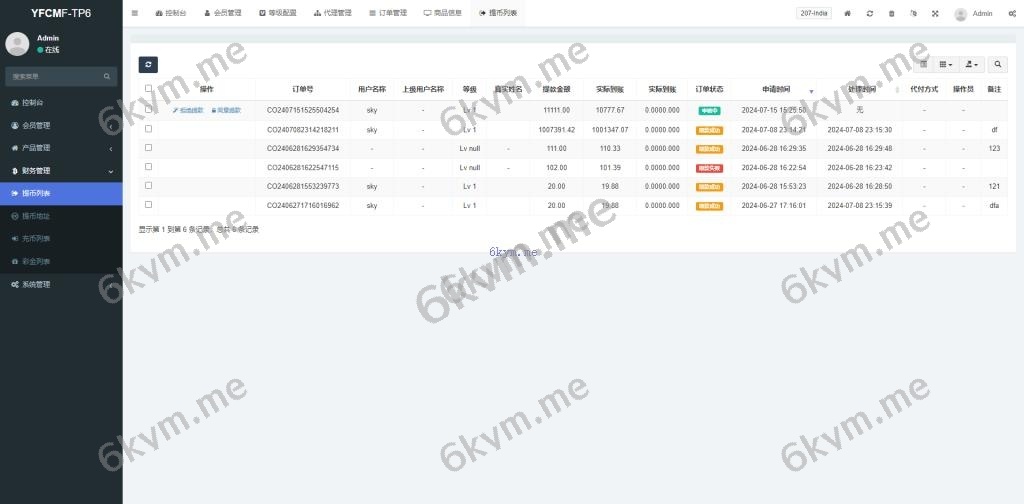
Task: Open settings via the gears icon
Action: 1011,14
